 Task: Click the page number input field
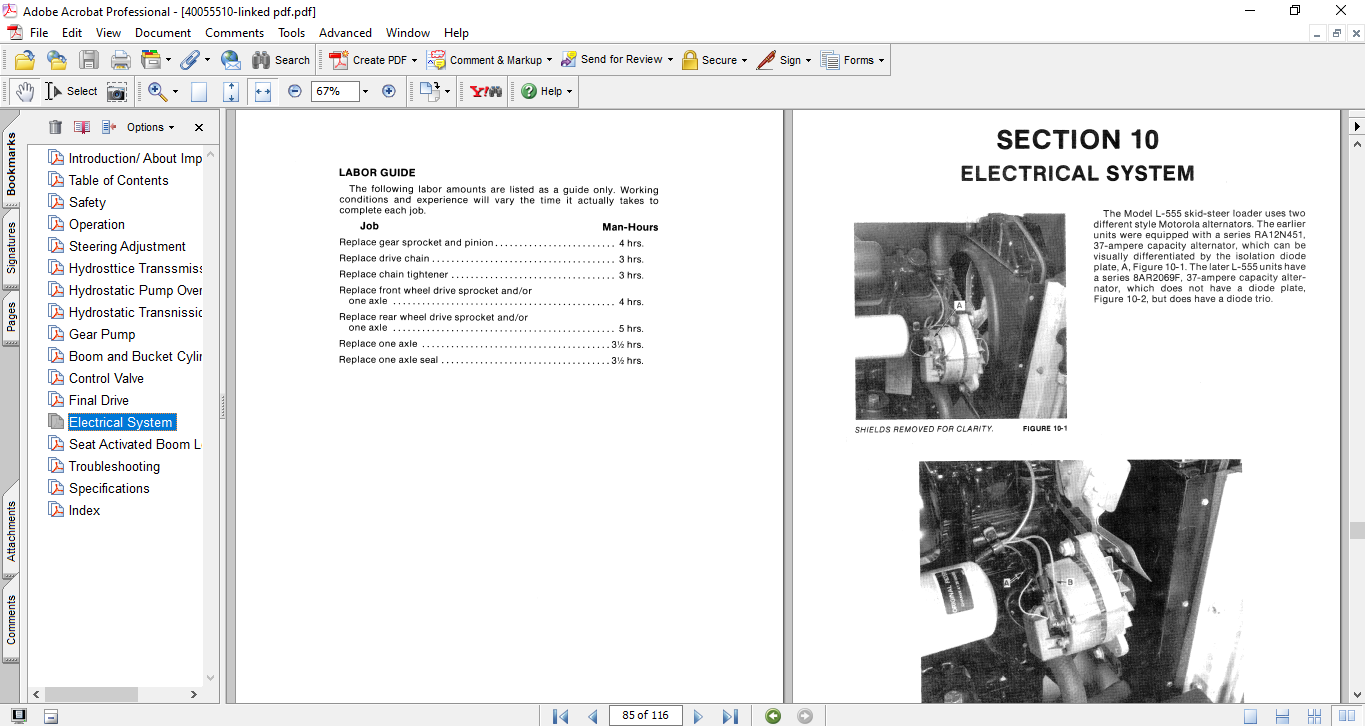[645, 715]
